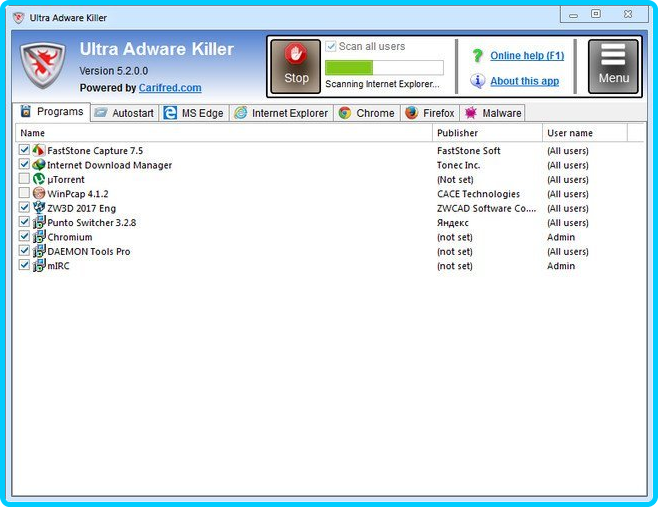This screenshot has width=658, height=507.
Task: Click the green question mark help icon
Action: tap(477, 55)
